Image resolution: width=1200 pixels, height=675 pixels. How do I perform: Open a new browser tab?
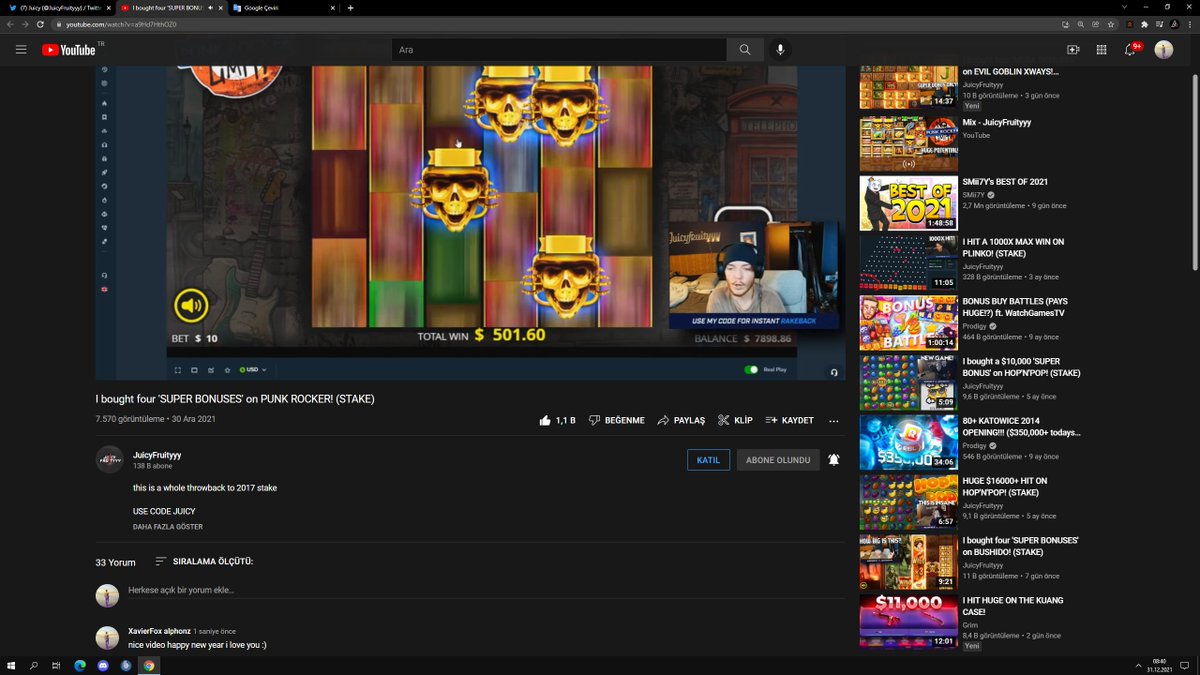(350, 8)
